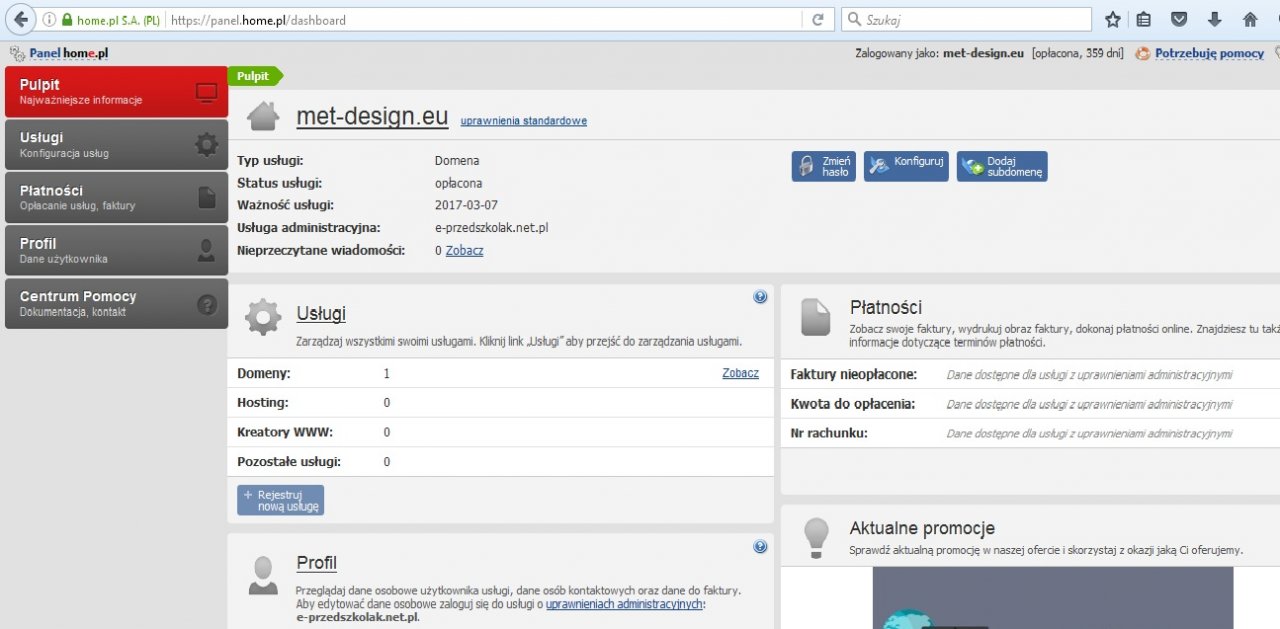Bookmark this page with the star icon
The image size is (1280, 629).
pyautogui.click(x=1113, y=20)
